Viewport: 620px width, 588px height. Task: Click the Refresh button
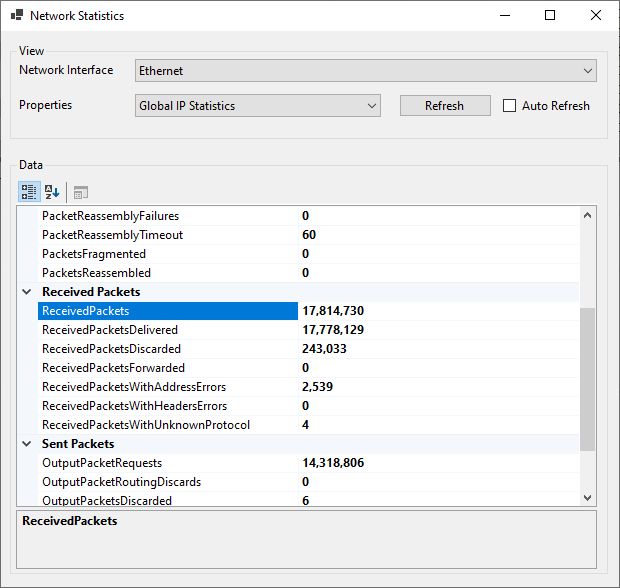click(445, 106)
